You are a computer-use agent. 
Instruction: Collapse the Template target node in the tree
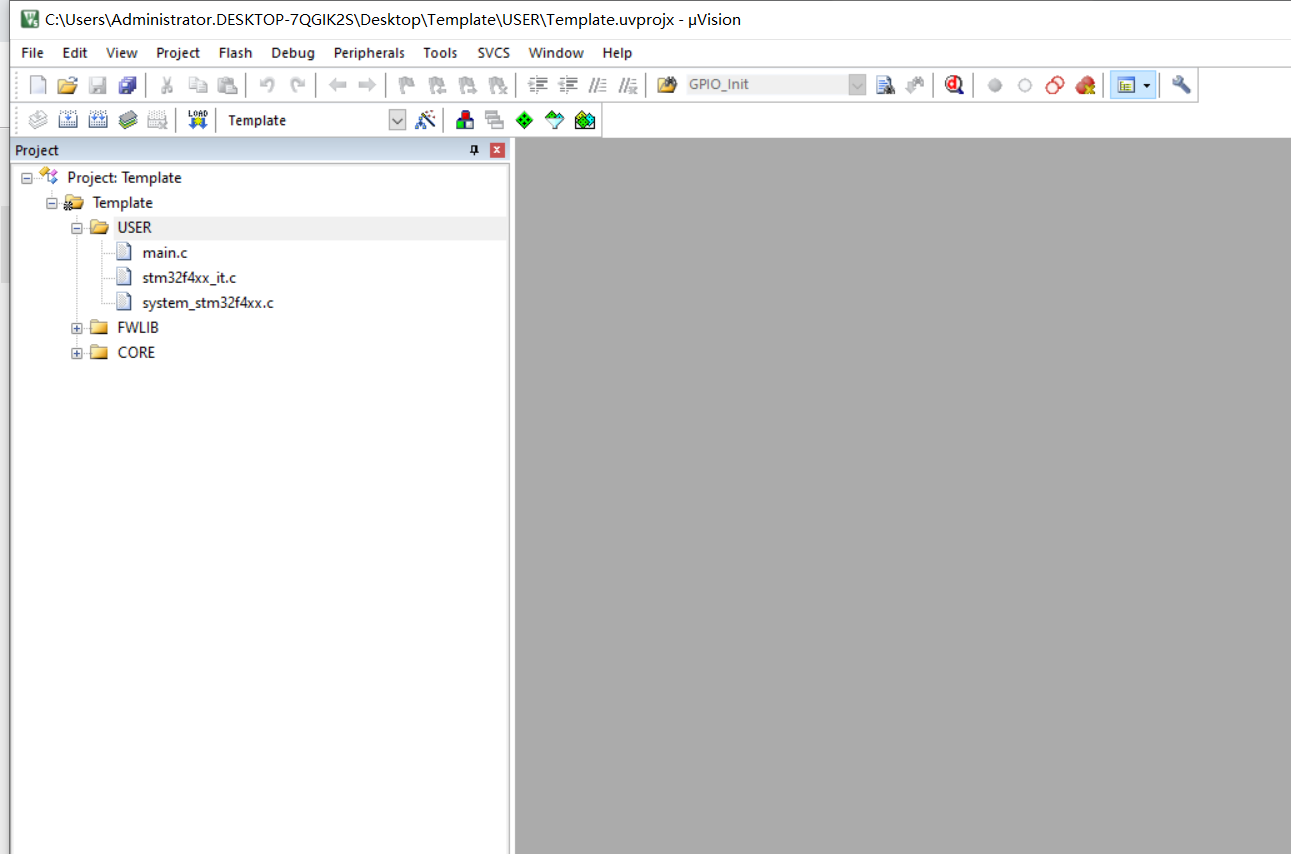click(x=52, y=203)
